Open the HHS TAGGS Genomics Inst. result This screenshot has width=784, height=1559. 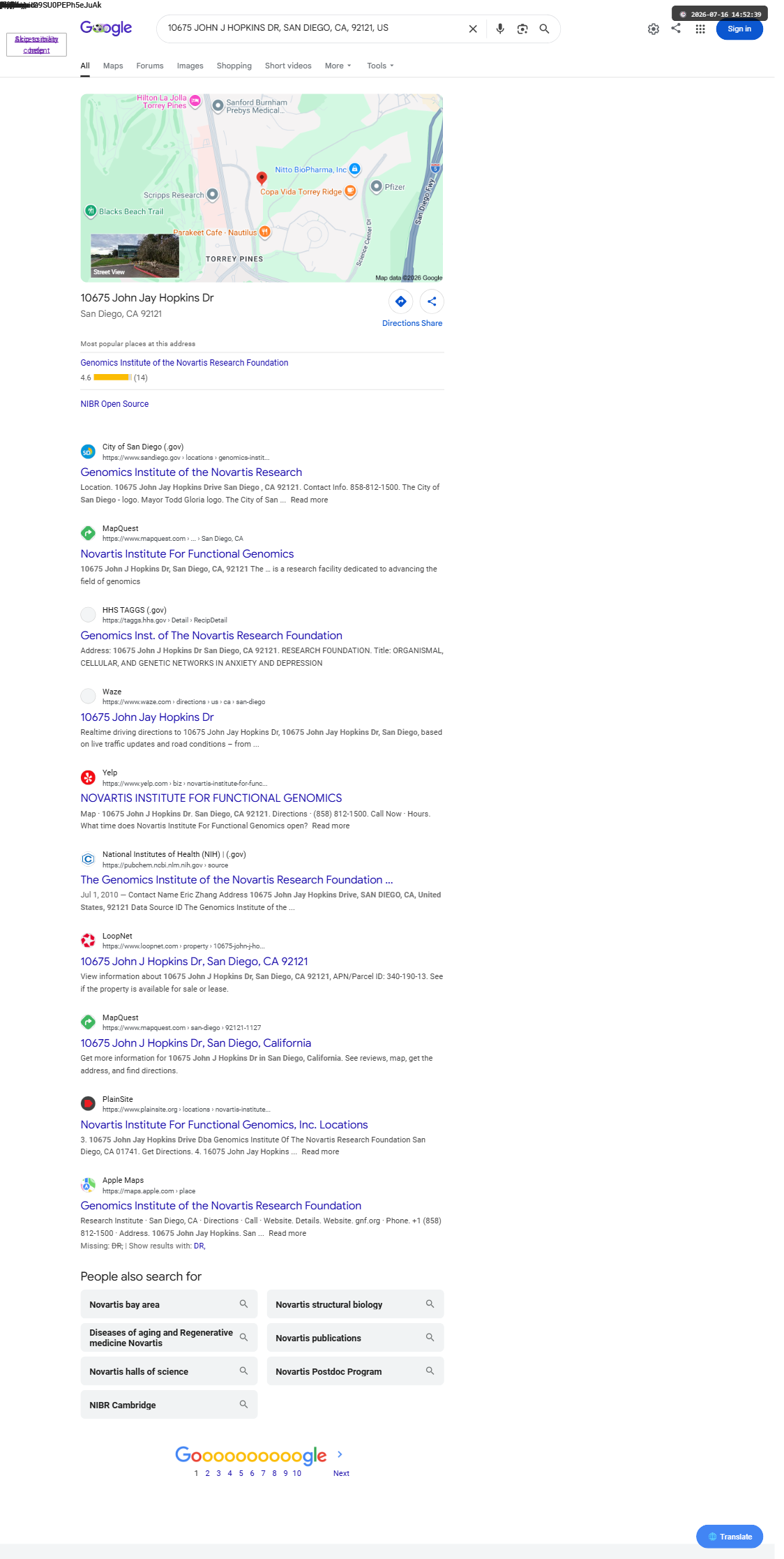click(x=211, y=635)
